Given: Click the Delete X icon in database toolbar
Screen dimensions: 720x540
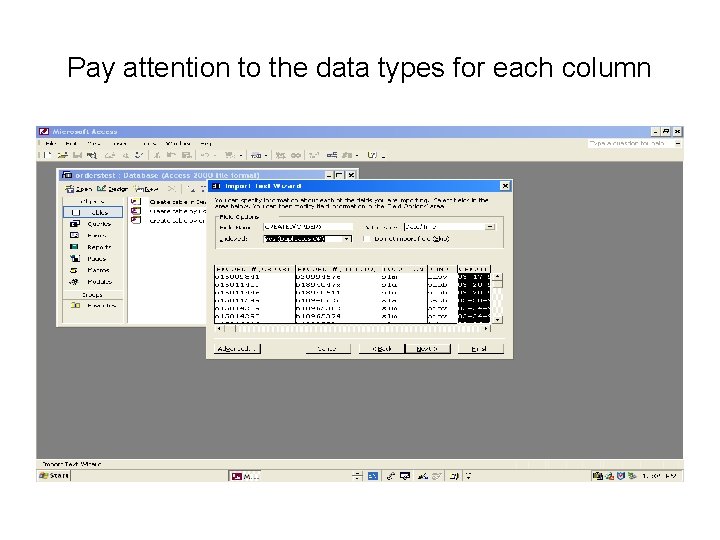Looking at the screenshot, I should [171, 189].
